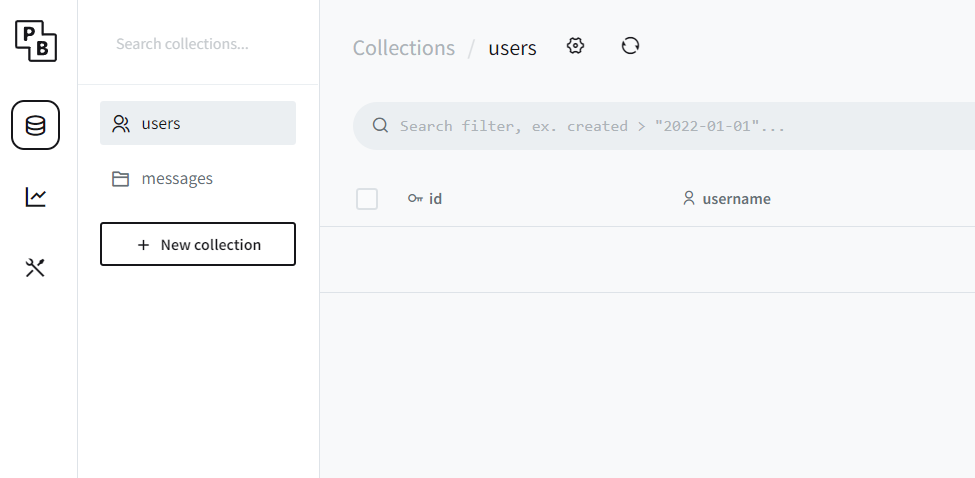Click the PocketBase logo
This screenshot has width=975, height=478.
coord(36,41)
